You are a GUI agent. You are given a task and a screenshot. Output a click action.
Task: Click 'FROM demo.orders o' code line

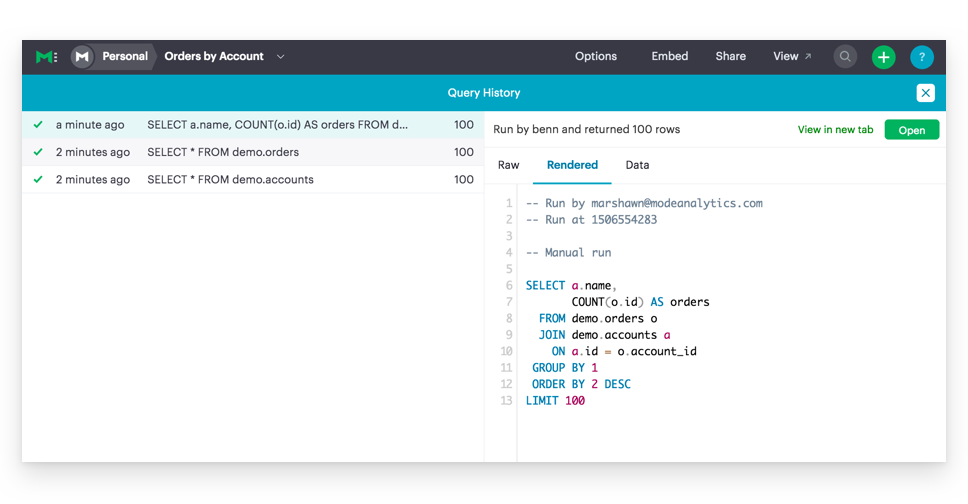(x=598, y=318)
